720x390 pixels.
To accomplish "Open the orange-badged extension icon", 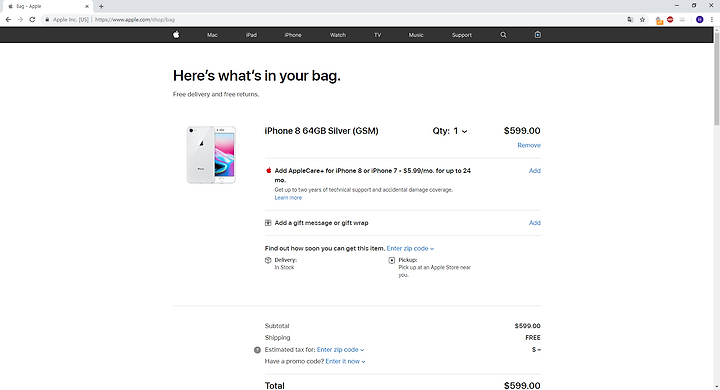I will (x=659, y=20).
